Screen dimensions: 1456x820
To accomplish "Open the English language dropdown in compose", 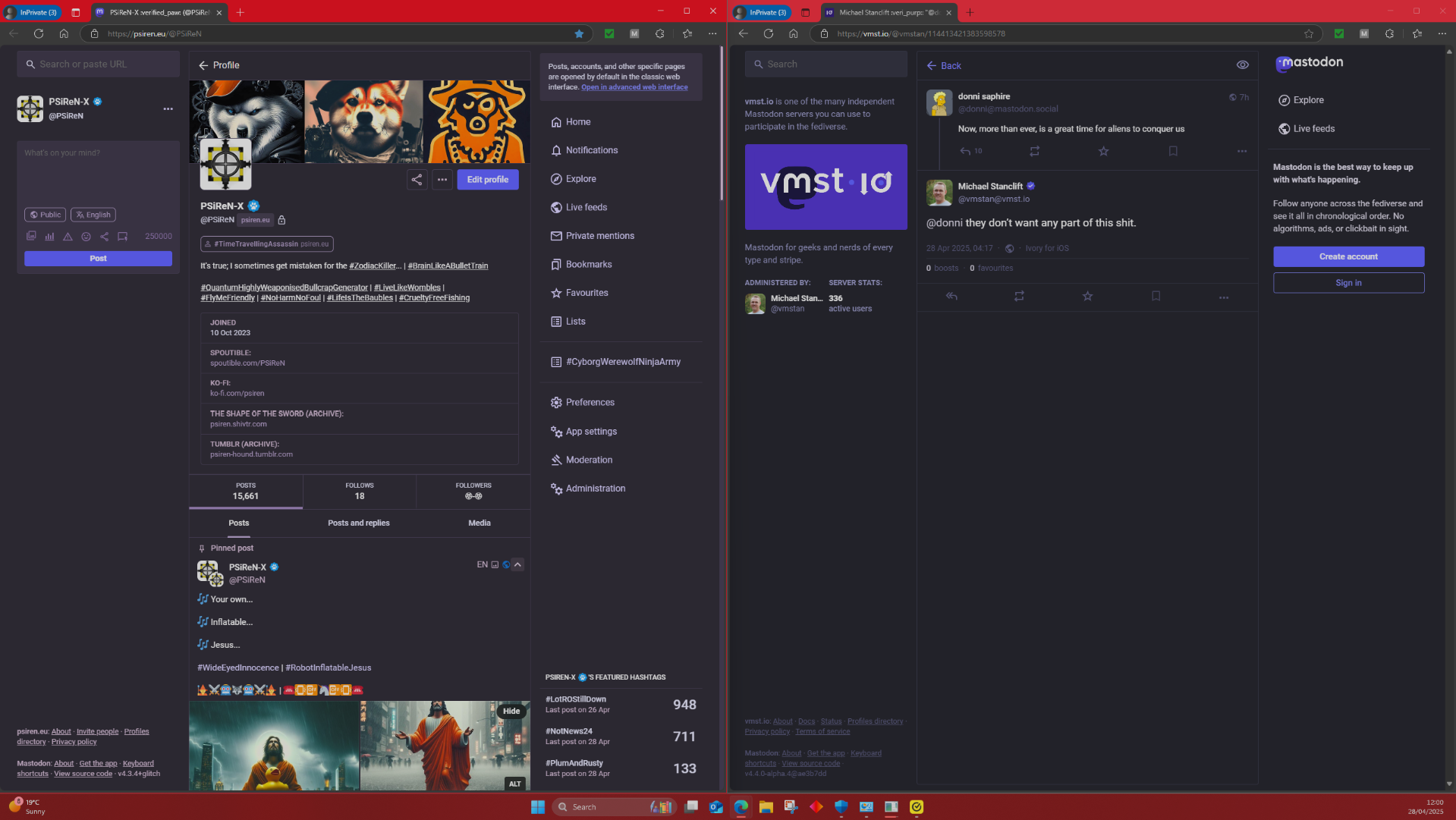I will (x=93, y=215).
